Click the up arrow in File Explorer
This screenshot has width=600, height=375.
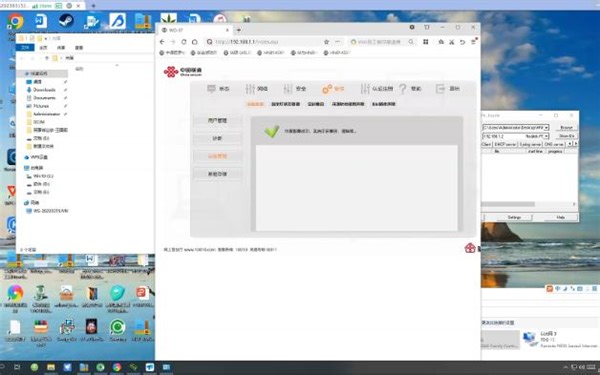[47, 58]
